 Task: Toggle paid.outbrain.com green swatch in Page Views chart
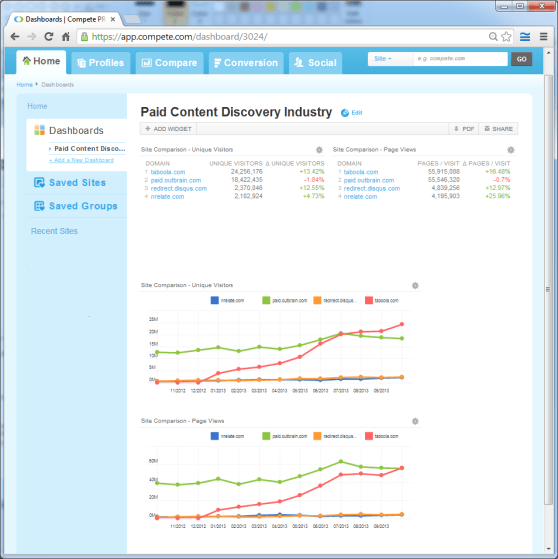coord(266,436)
